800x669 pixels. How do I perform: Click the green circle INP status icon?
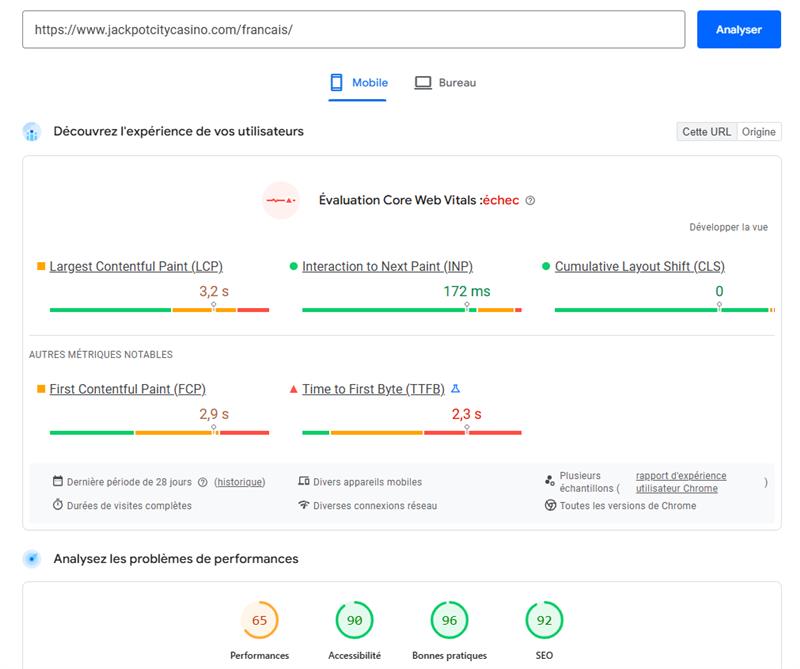[x=293, y=266]
